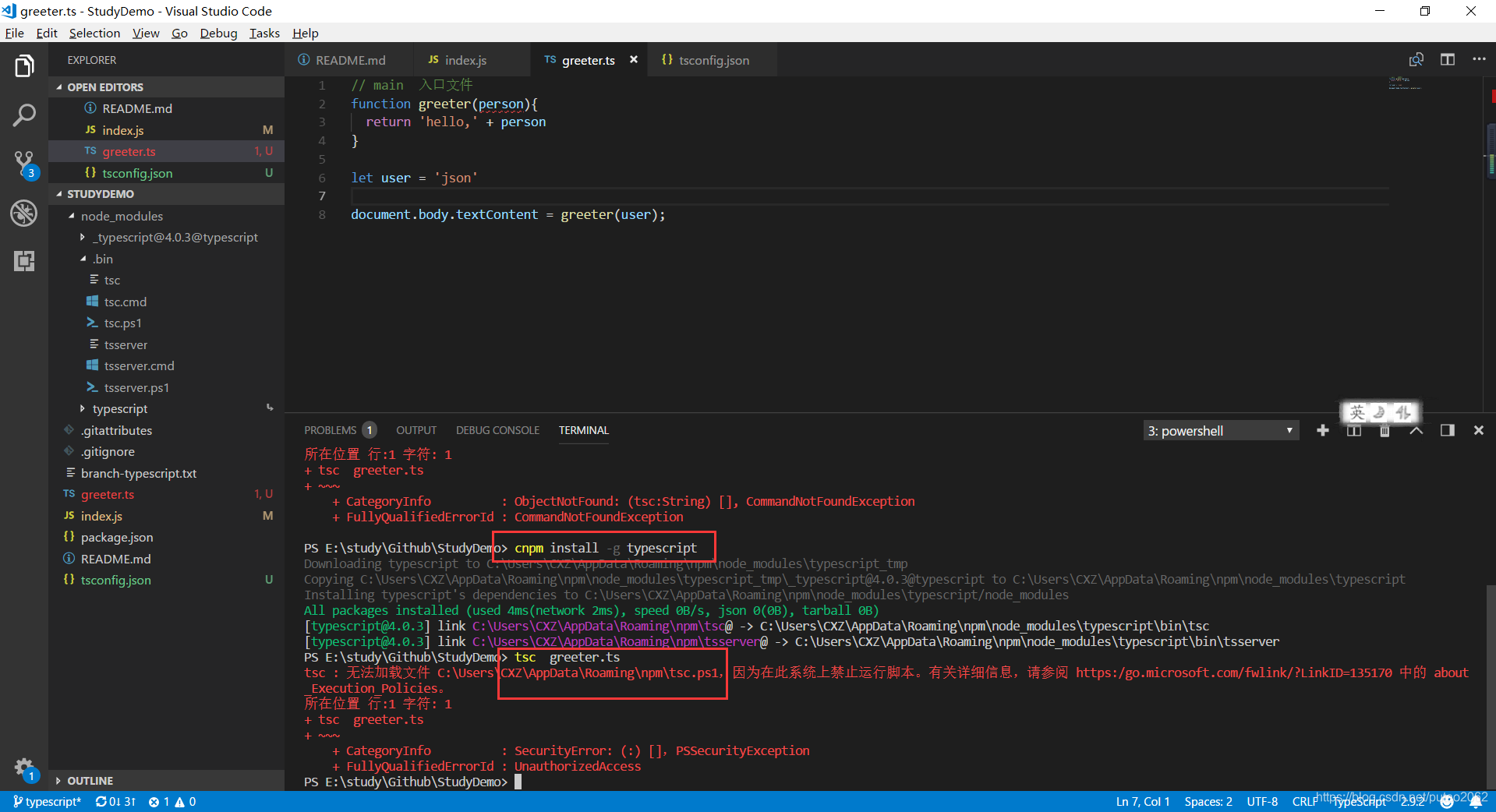Image resolution: width=1496 pixels, height=812 pixels.
Task: Open the Selection menu
Action: point(94,33)
